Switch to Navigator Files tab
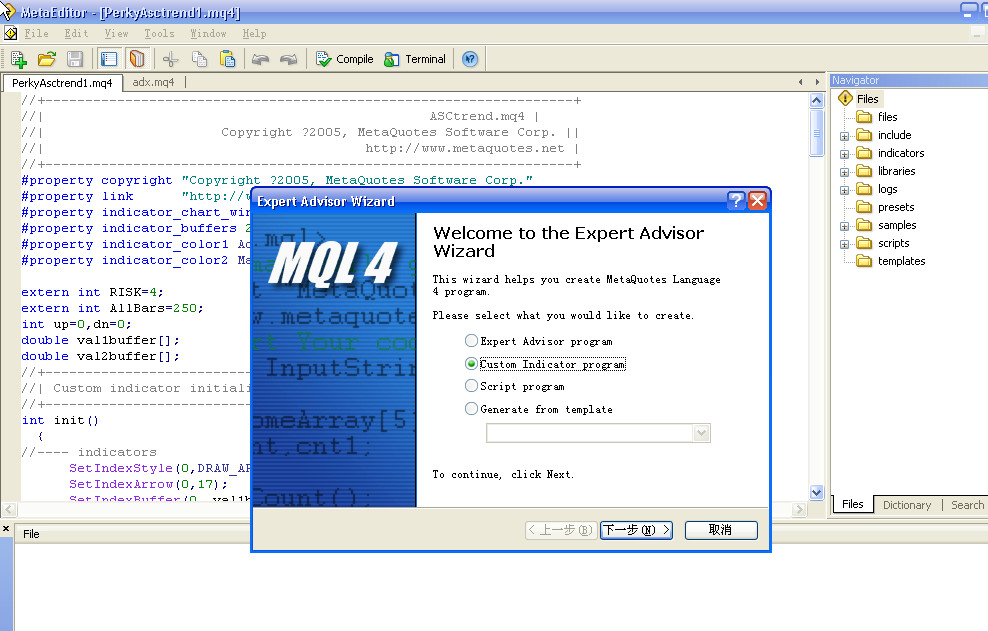 853,504
